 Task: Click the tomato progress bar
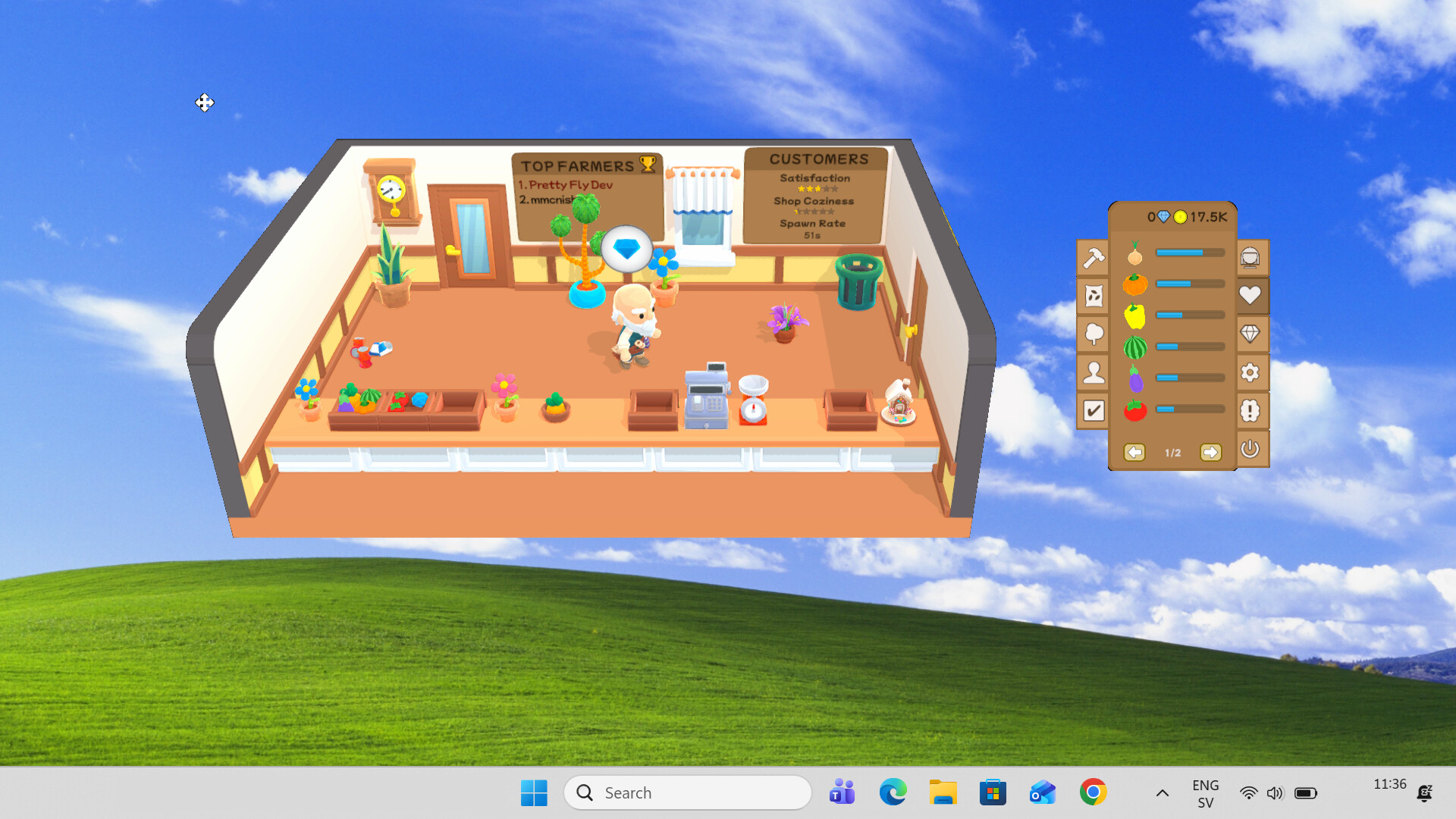1190,409
